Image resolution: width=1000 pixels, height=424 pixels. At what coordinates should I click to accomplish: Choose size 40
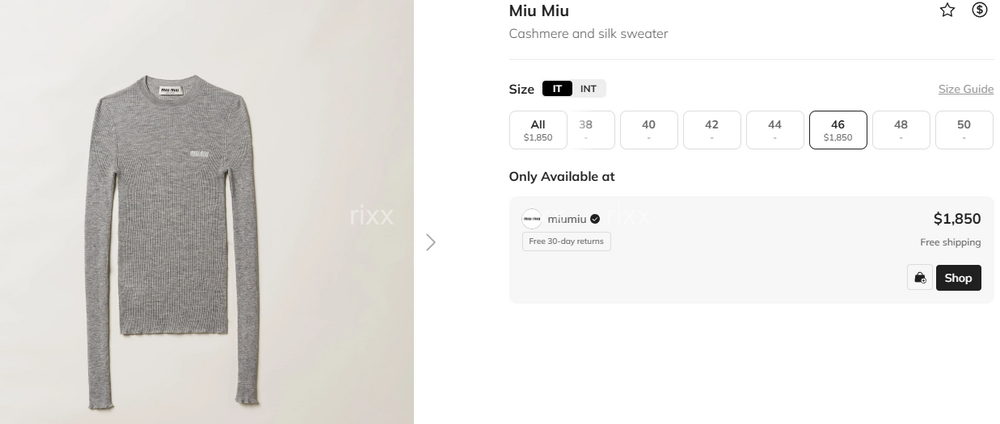[x=649, y=130]
